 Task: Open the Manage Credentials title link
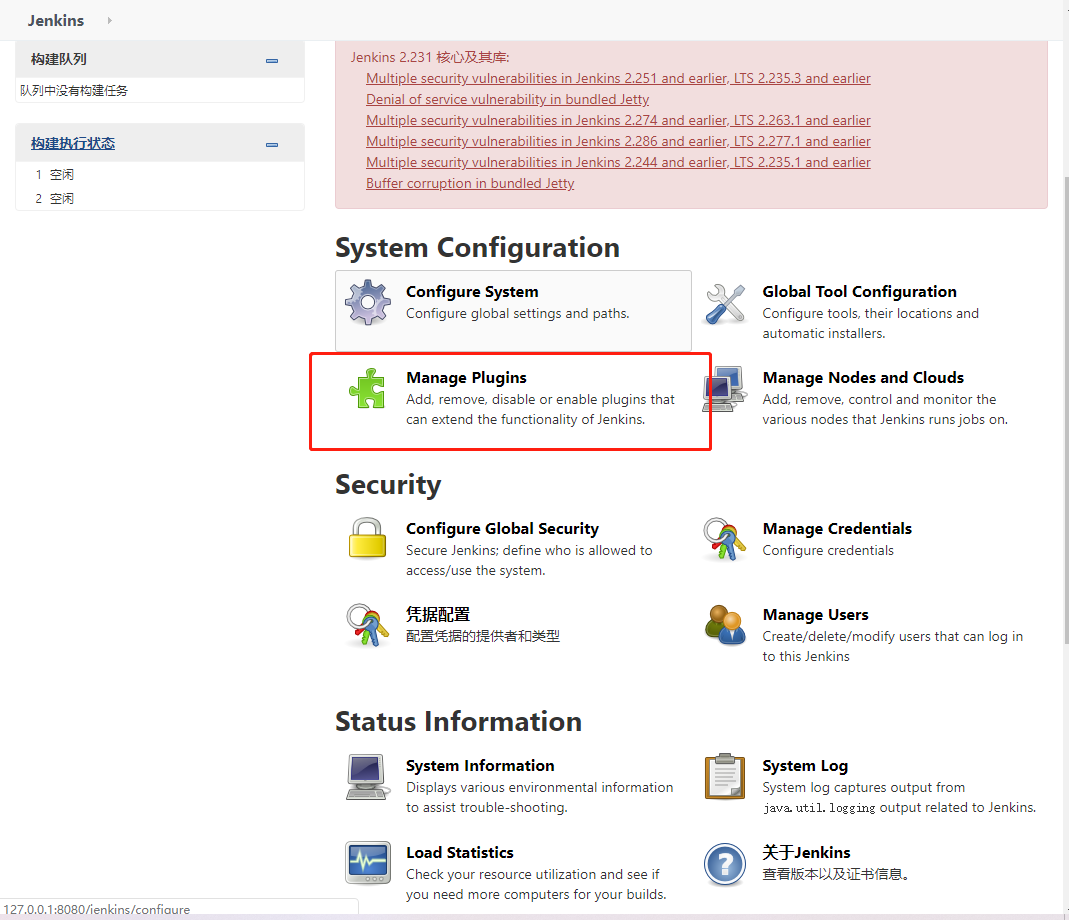(837, 529)
